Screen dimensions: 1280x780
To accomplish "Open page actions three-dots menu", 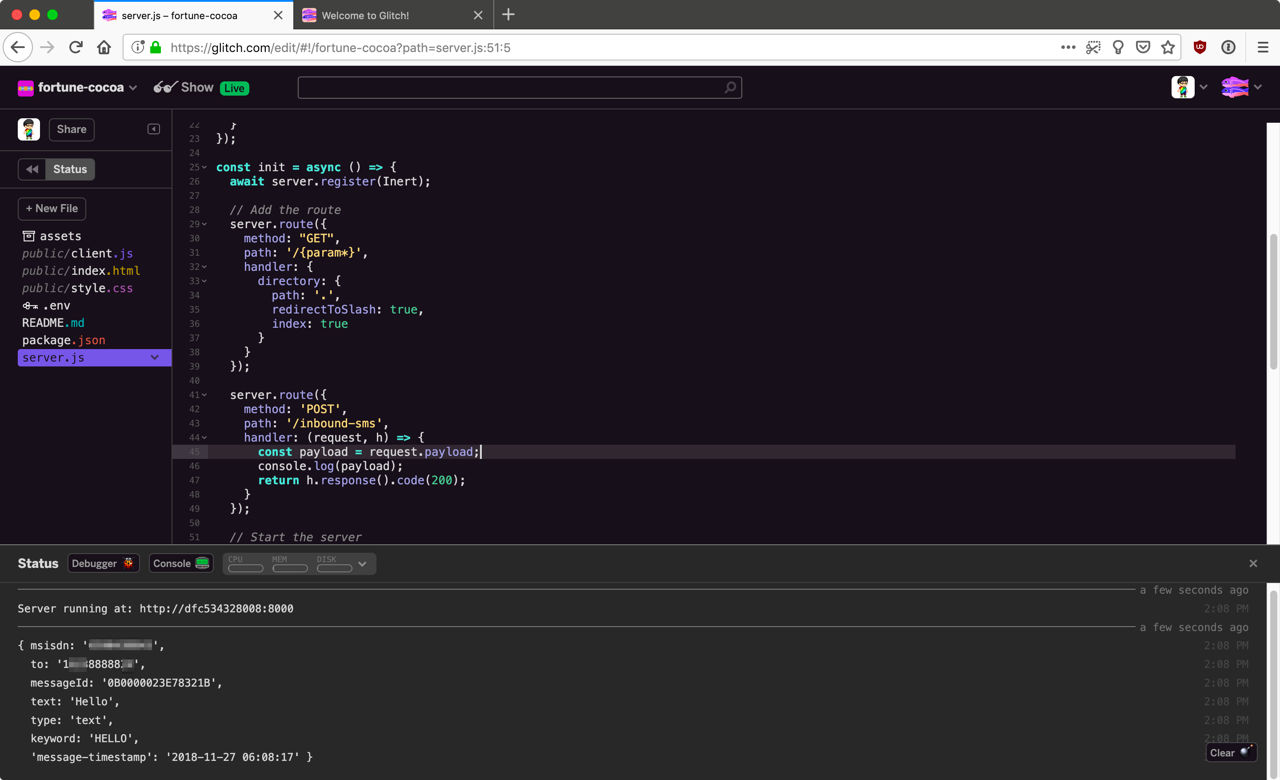I will (x=1068, y=47).
